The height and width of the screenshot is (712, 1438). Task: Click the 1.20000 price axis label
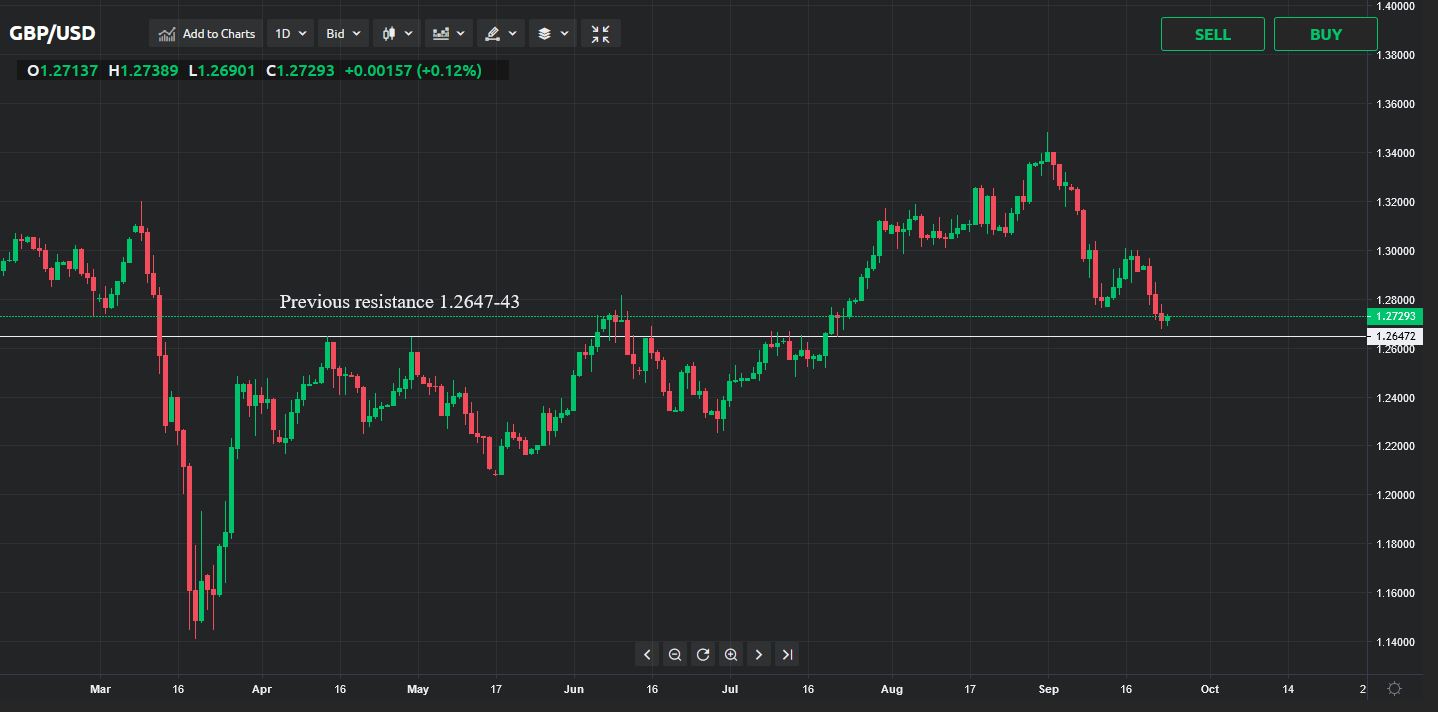pos(1394,496)
